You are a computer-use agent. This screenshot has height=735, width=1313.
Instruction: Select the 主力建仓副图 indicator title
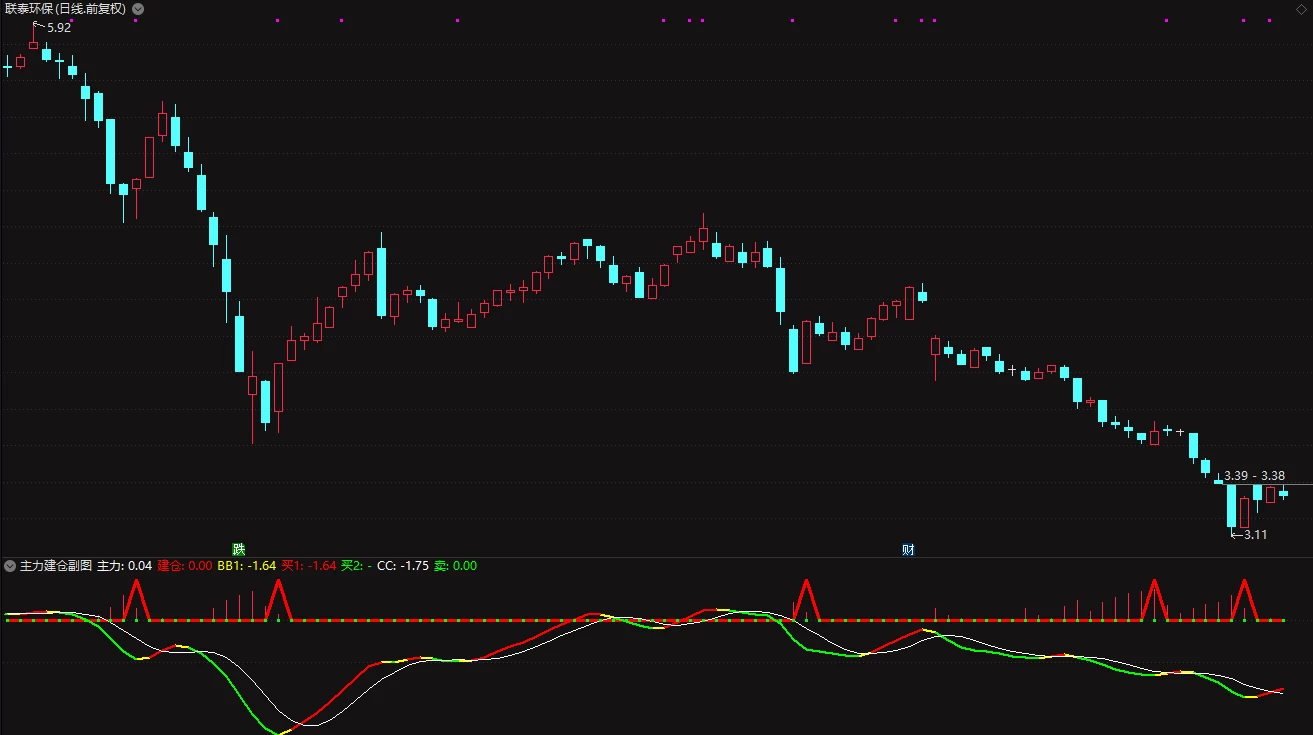pos(56,566)
